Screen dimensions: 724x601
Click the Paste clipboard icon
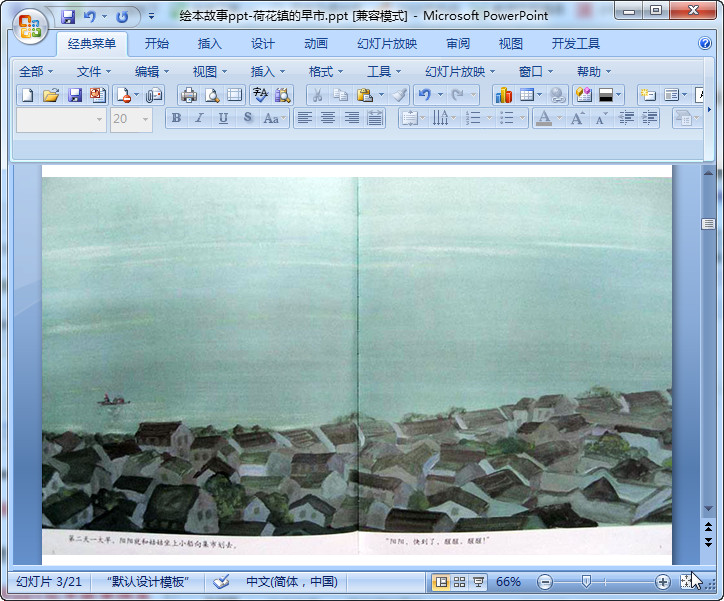coord(364,95)
